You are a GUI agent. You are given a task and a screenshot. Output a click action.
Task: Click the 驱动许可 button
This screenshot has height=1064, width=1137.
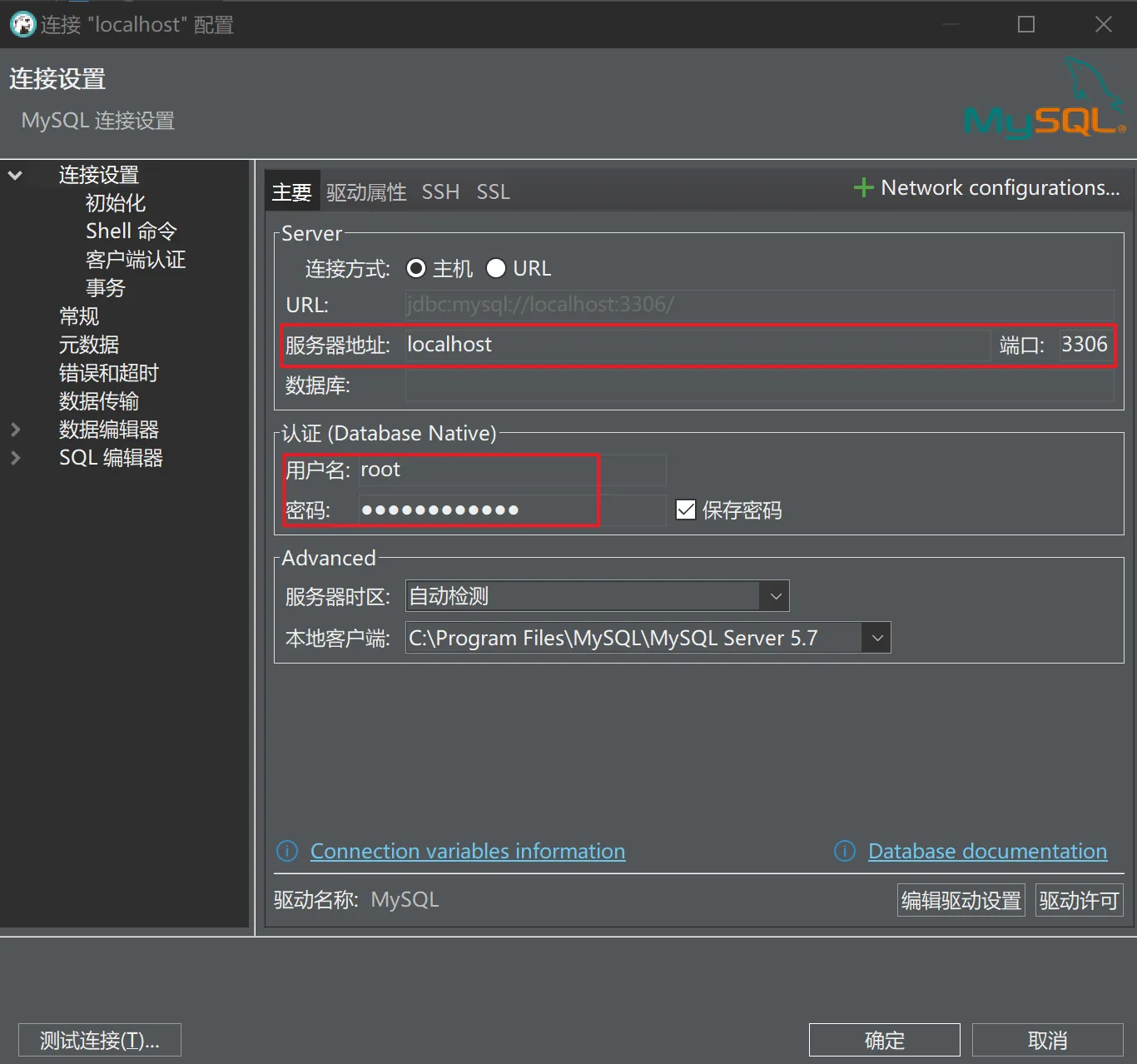(x=1080, y=900)
